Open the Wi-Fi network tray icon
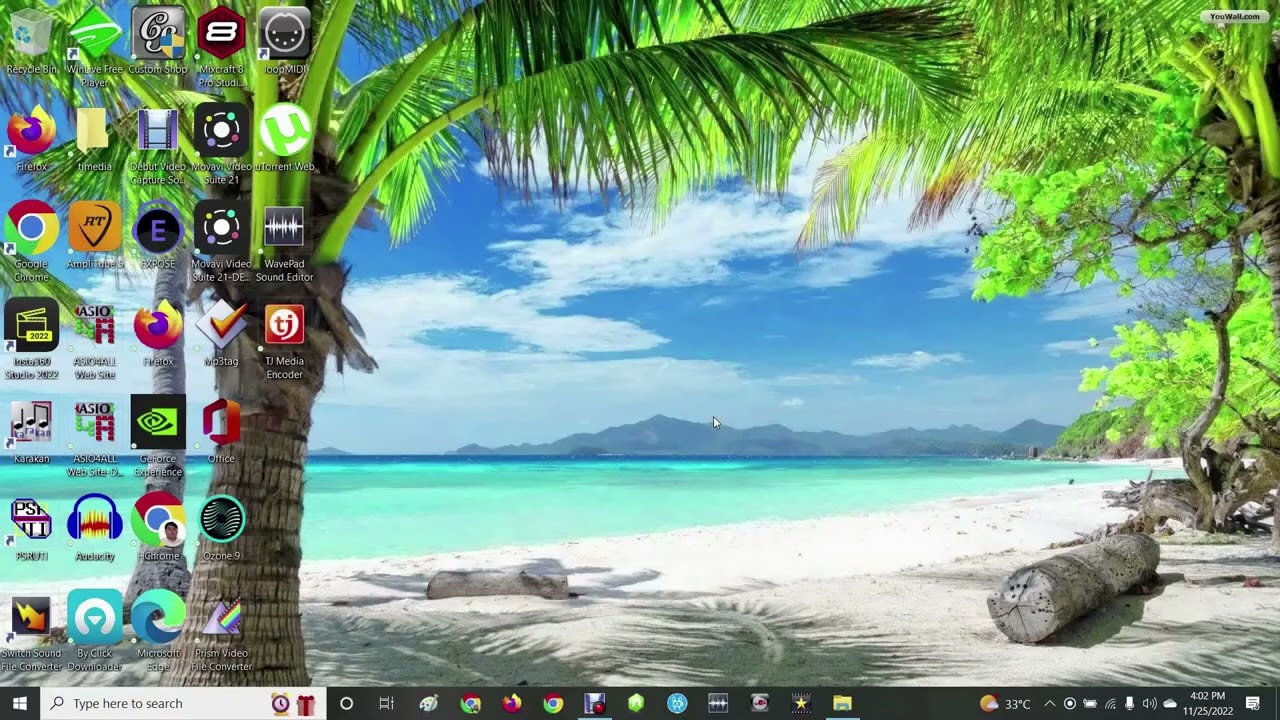 (x=1110, y=703)
